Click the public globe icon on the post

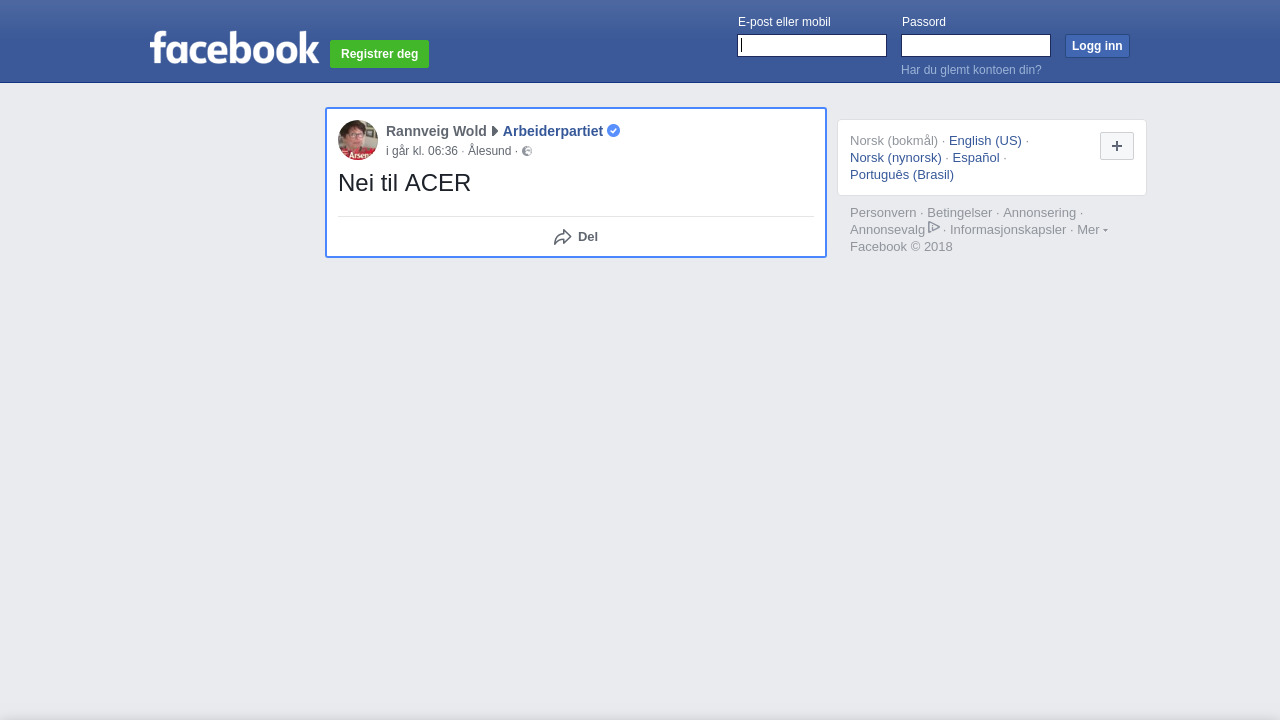coord(527,151)
